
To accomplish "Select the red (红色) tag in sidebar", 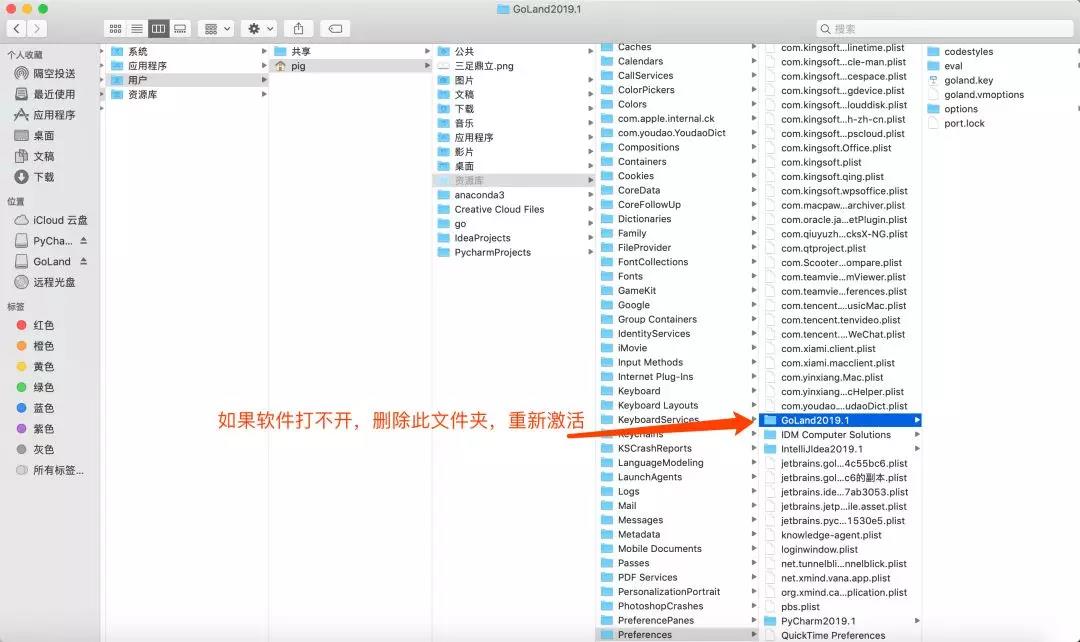I will pos(43,325).
